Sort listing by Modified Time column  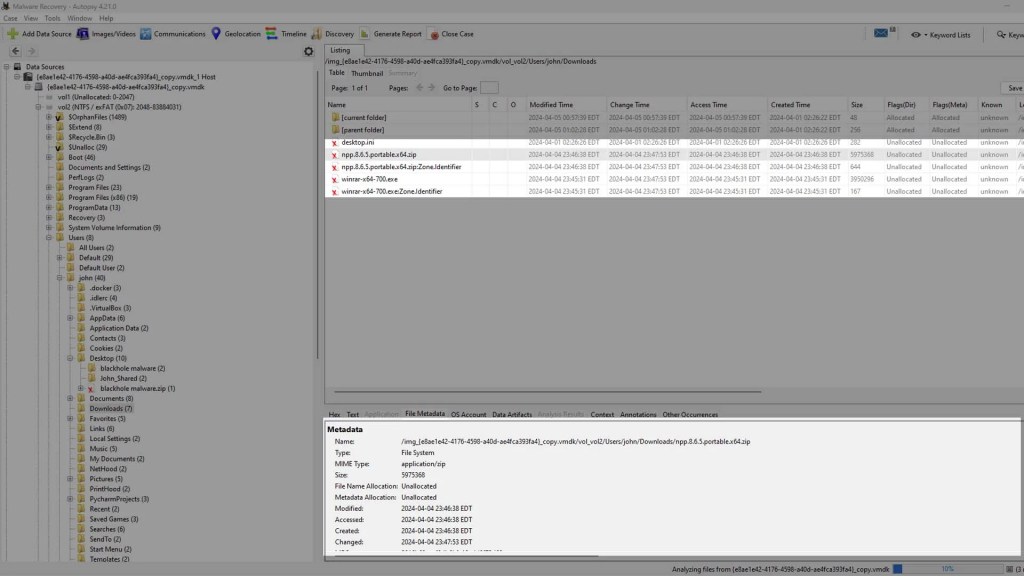tap(565, 104)
